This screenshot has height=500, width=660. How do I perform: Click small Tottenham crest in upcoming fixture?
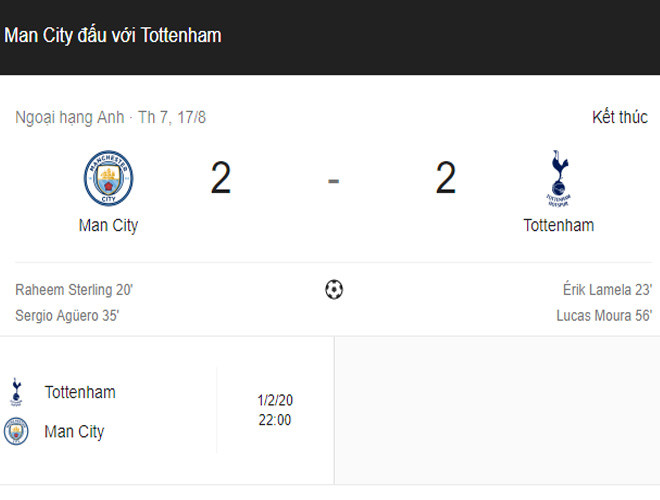tap(16, 392)
